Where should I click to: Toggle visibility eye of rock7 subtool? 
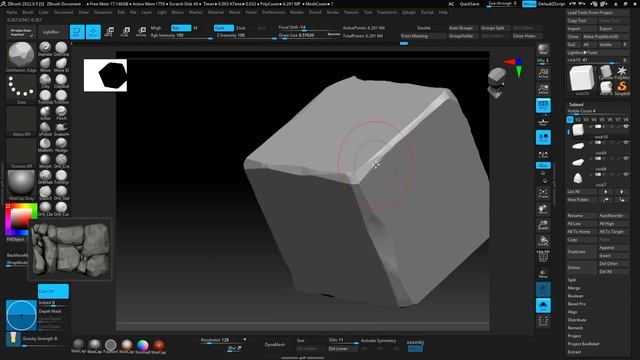[x=626, y=174]
